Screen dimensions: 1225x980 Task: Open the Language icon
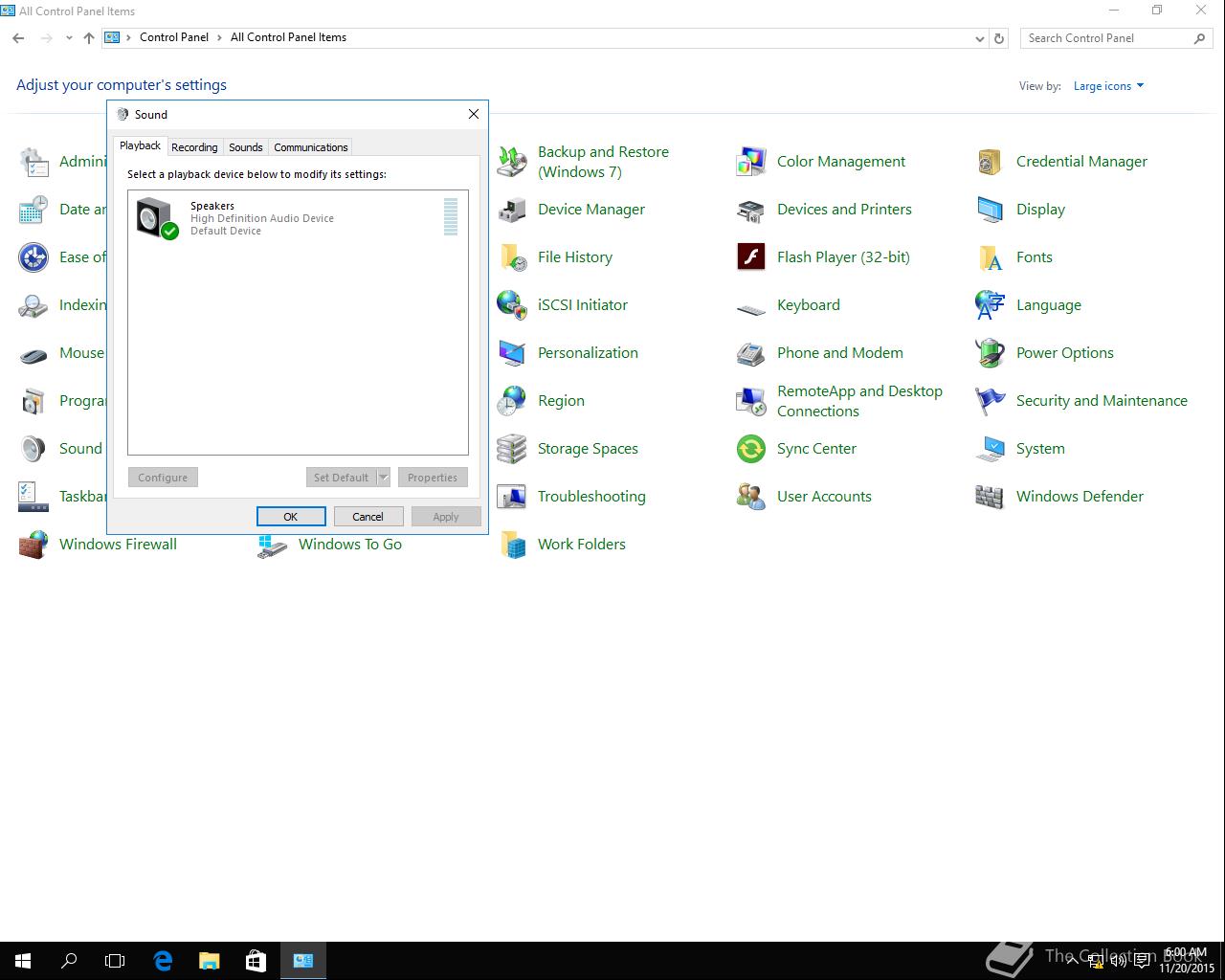click(x=991, y=305)
